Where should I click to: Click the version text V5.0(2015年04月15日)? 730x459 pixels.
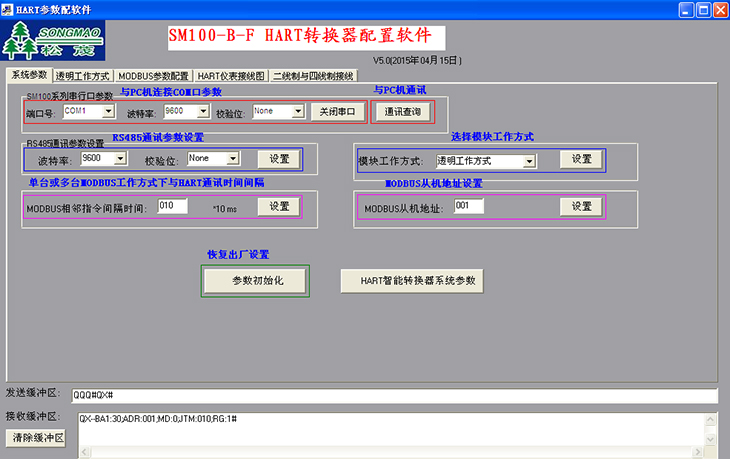(417, 61)
